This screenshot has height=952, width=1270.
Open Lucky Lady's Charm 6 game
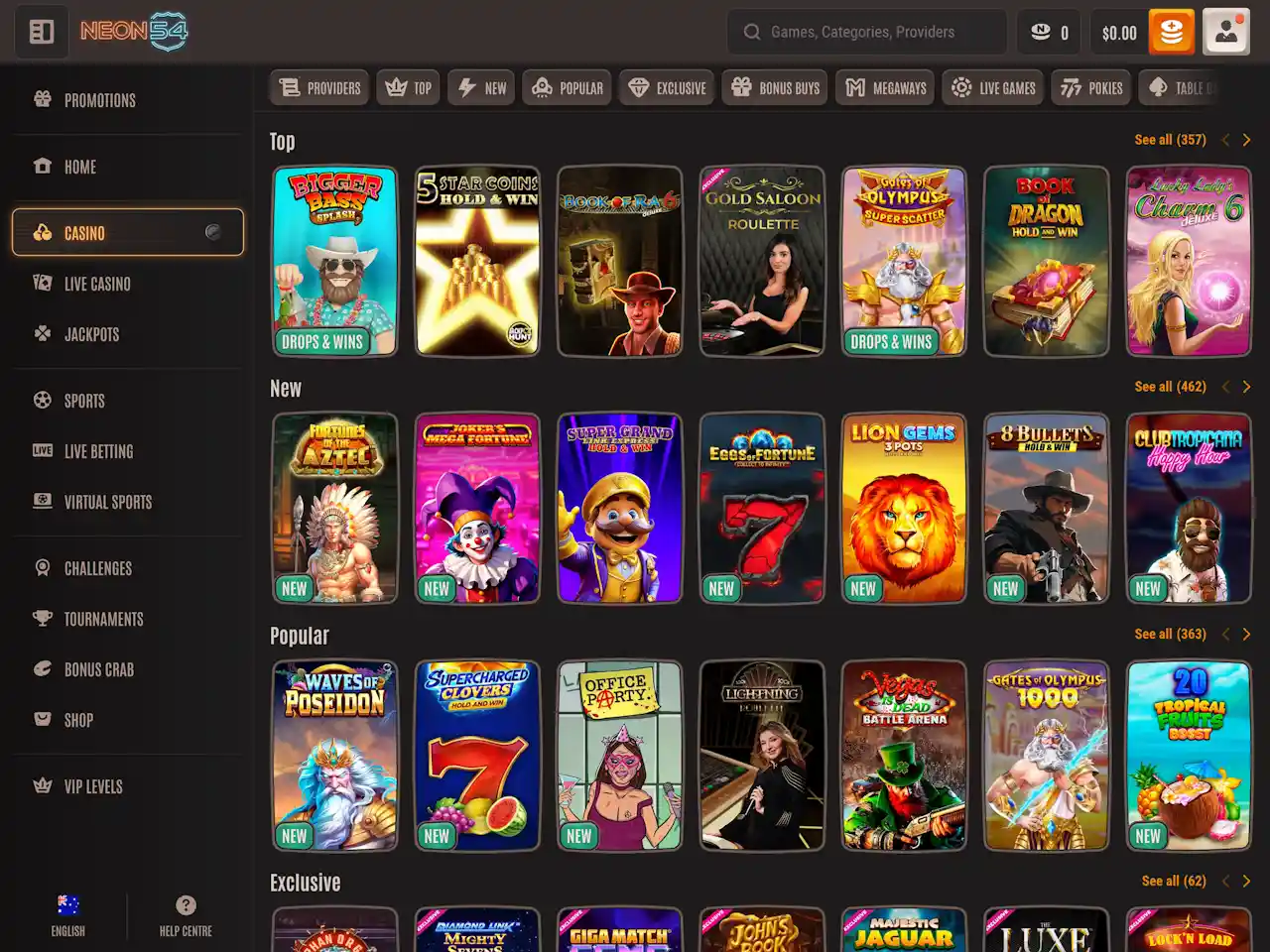[1189, 261]
